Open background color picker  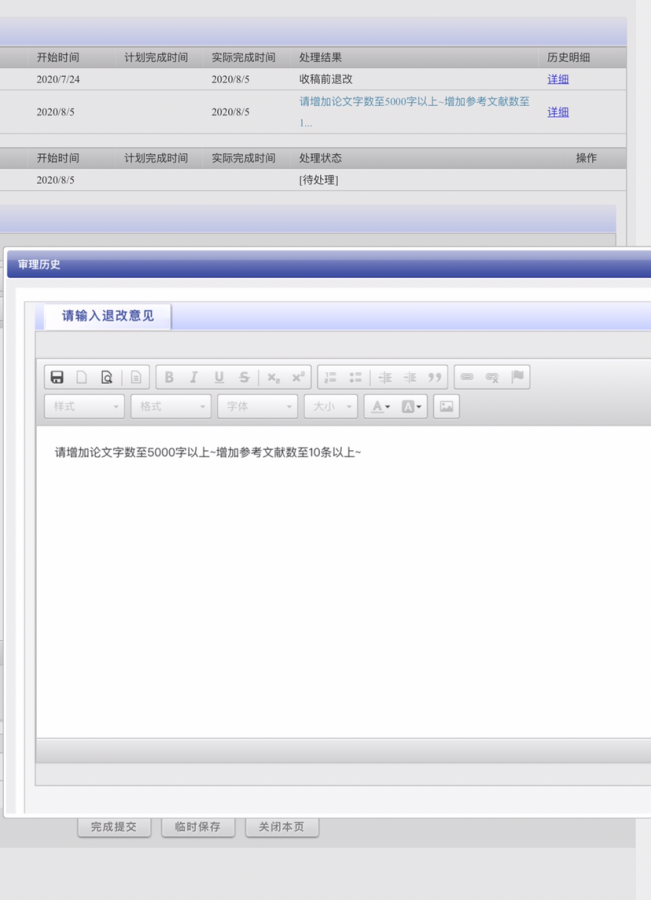[x=411, y=406]
